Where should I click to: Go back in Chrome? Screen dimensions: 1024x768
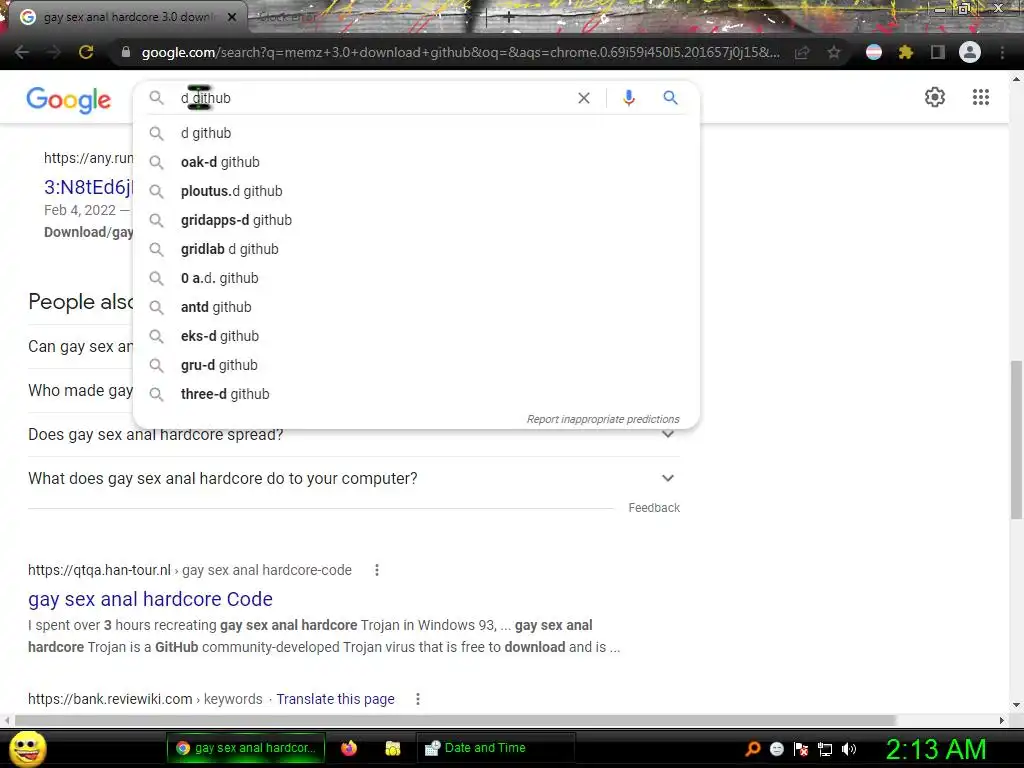(22, 52)
